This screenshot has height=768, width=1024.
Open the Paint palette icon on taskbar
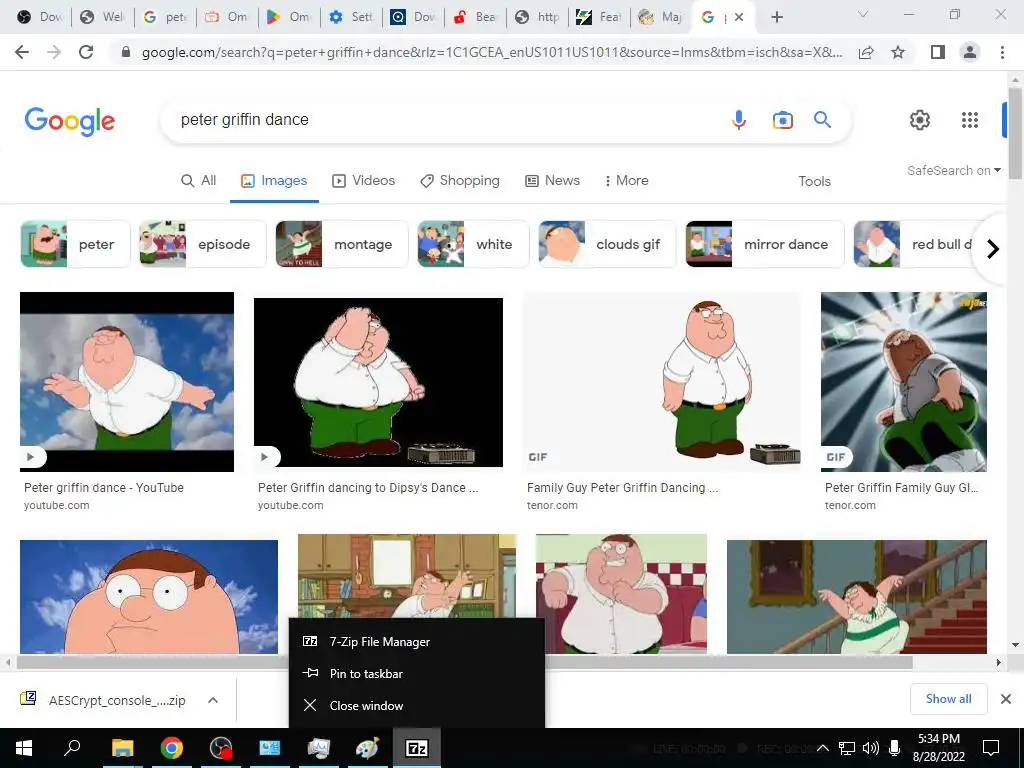click(x=367, y=748)
